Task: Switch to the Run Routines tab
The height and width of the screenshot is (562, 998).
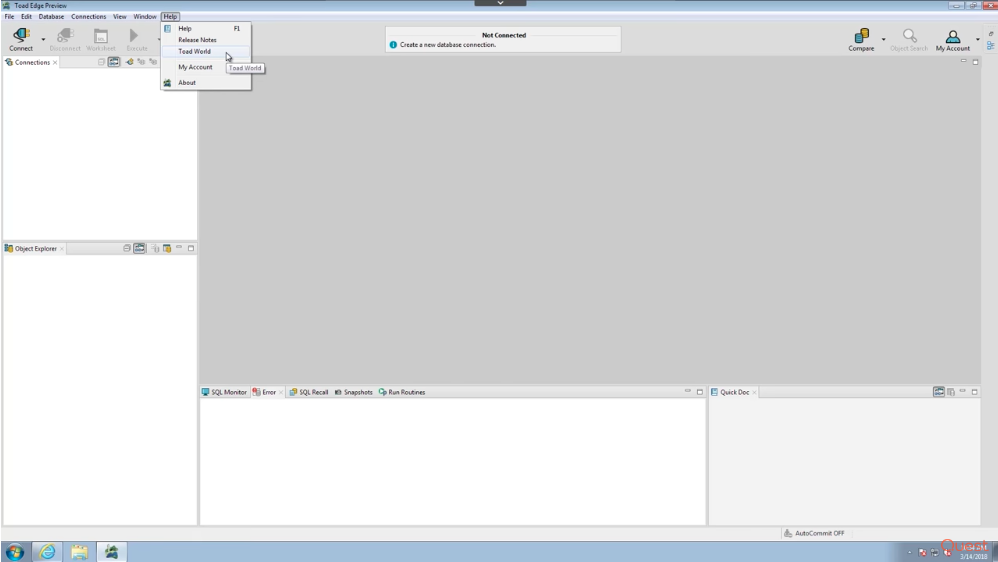Action: click(x=402, y=392)
